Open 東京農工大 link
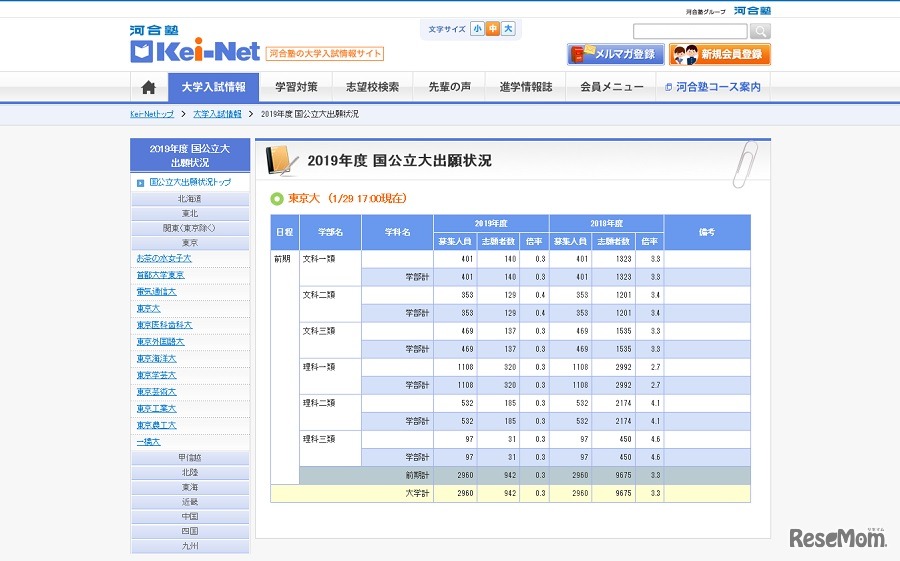 click(x=157, y=425)
